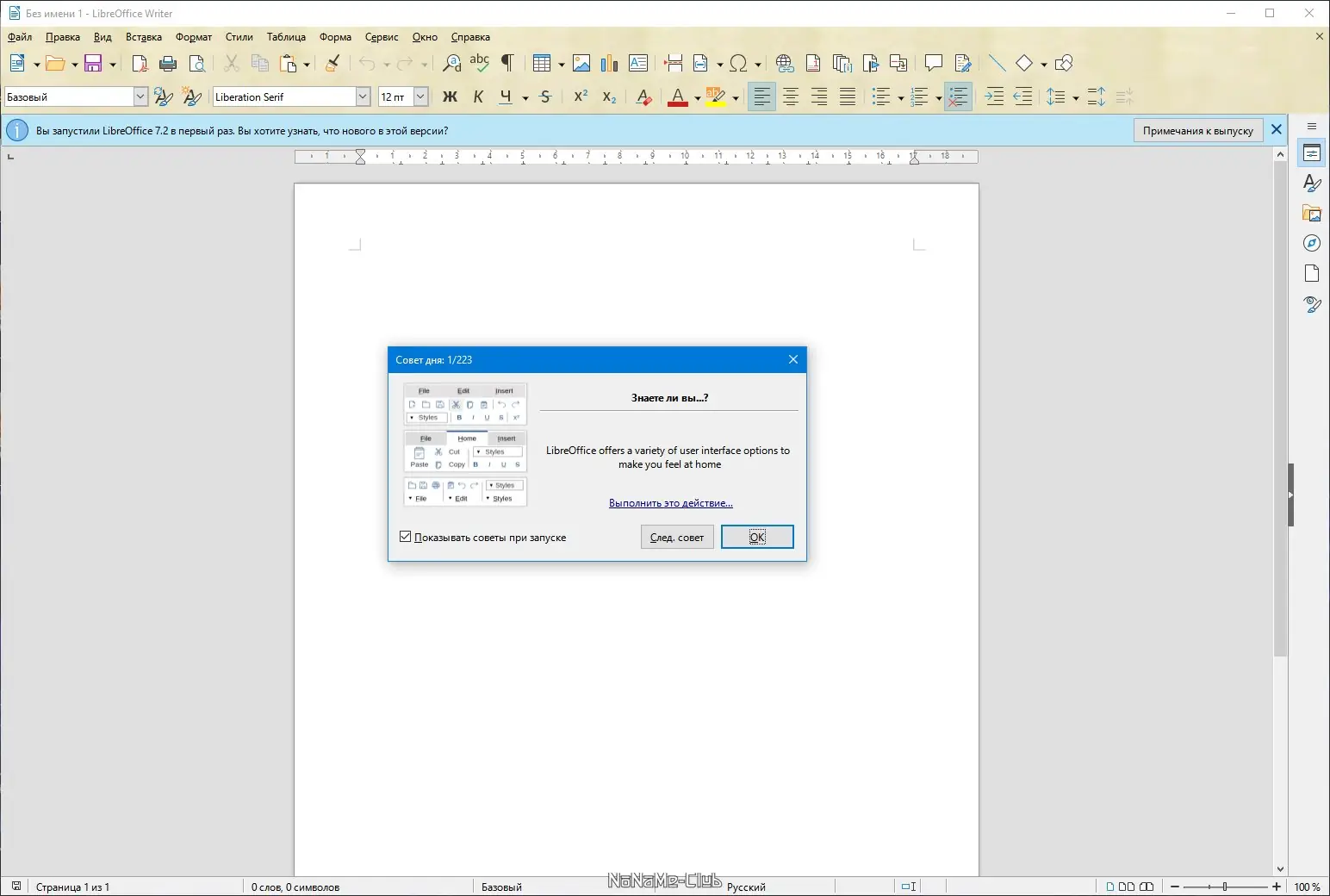The width and height of the screenshot is (1330, 896).
Task: Close the Совет дня dialog
Action: coord(793,360)
